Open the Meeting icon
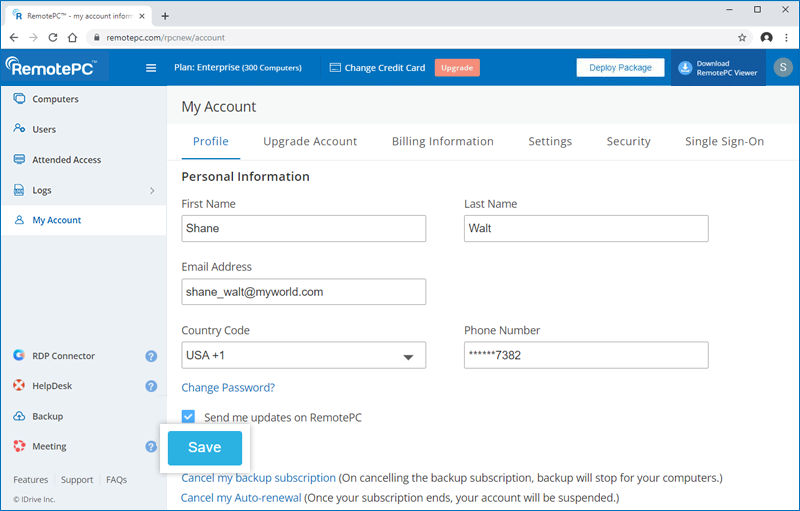The height and width of the screenshot is (511, 800). click(x=19, y=446)
